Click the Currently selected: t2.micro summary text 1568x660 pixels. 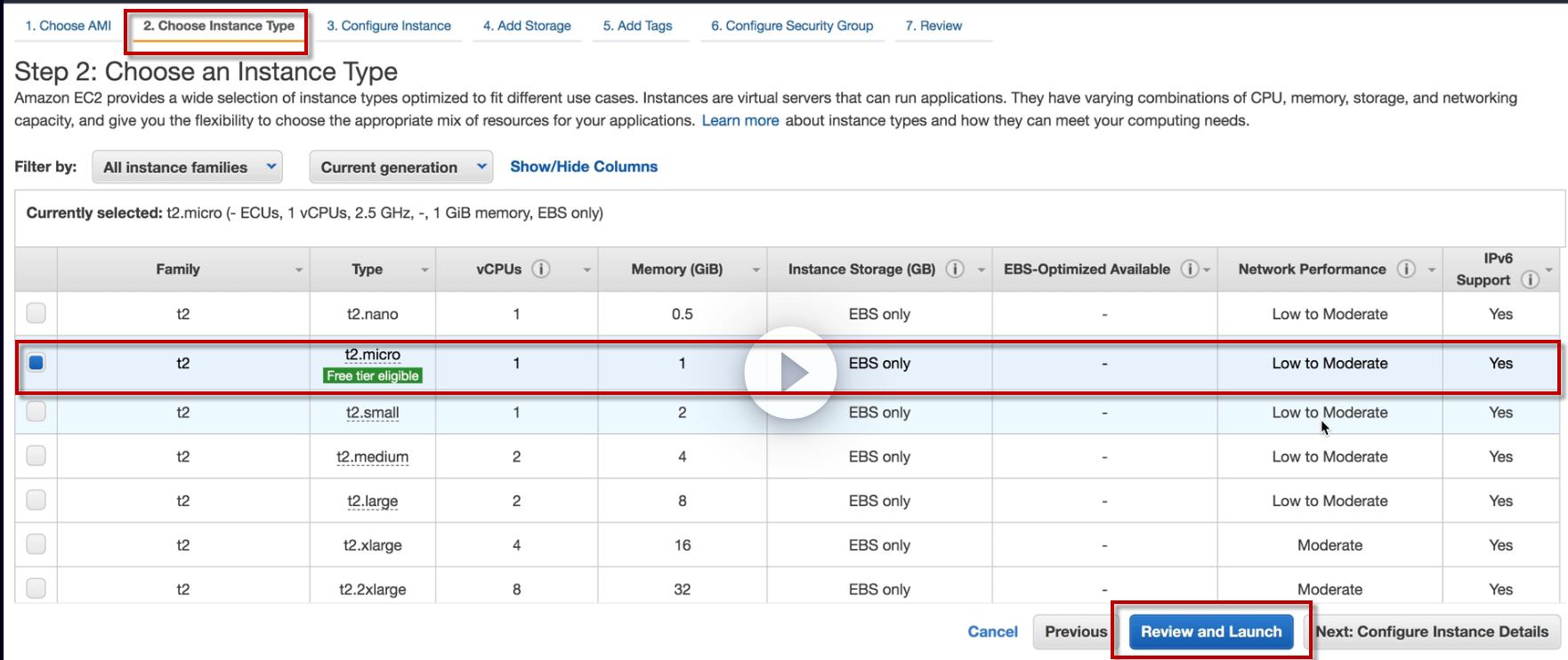[x=315, y=213]
